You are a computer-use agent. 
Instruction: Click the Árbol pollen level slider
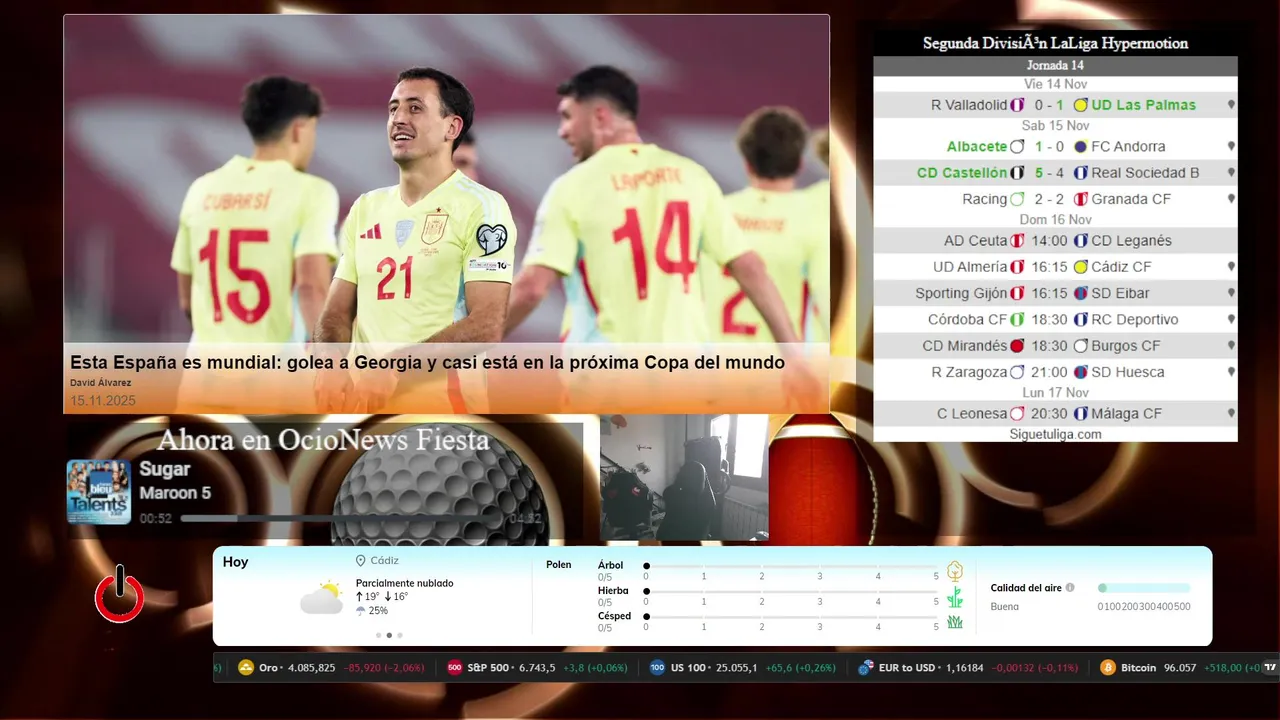(791, 566)
